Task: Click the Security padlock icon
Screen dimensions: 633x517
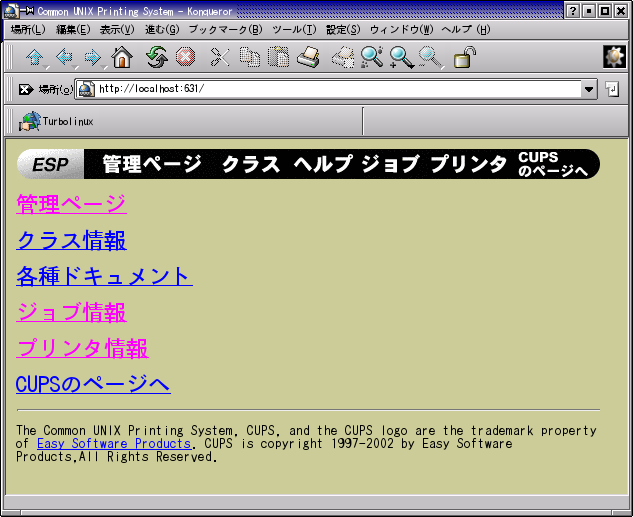Action: tap(465, 57)
